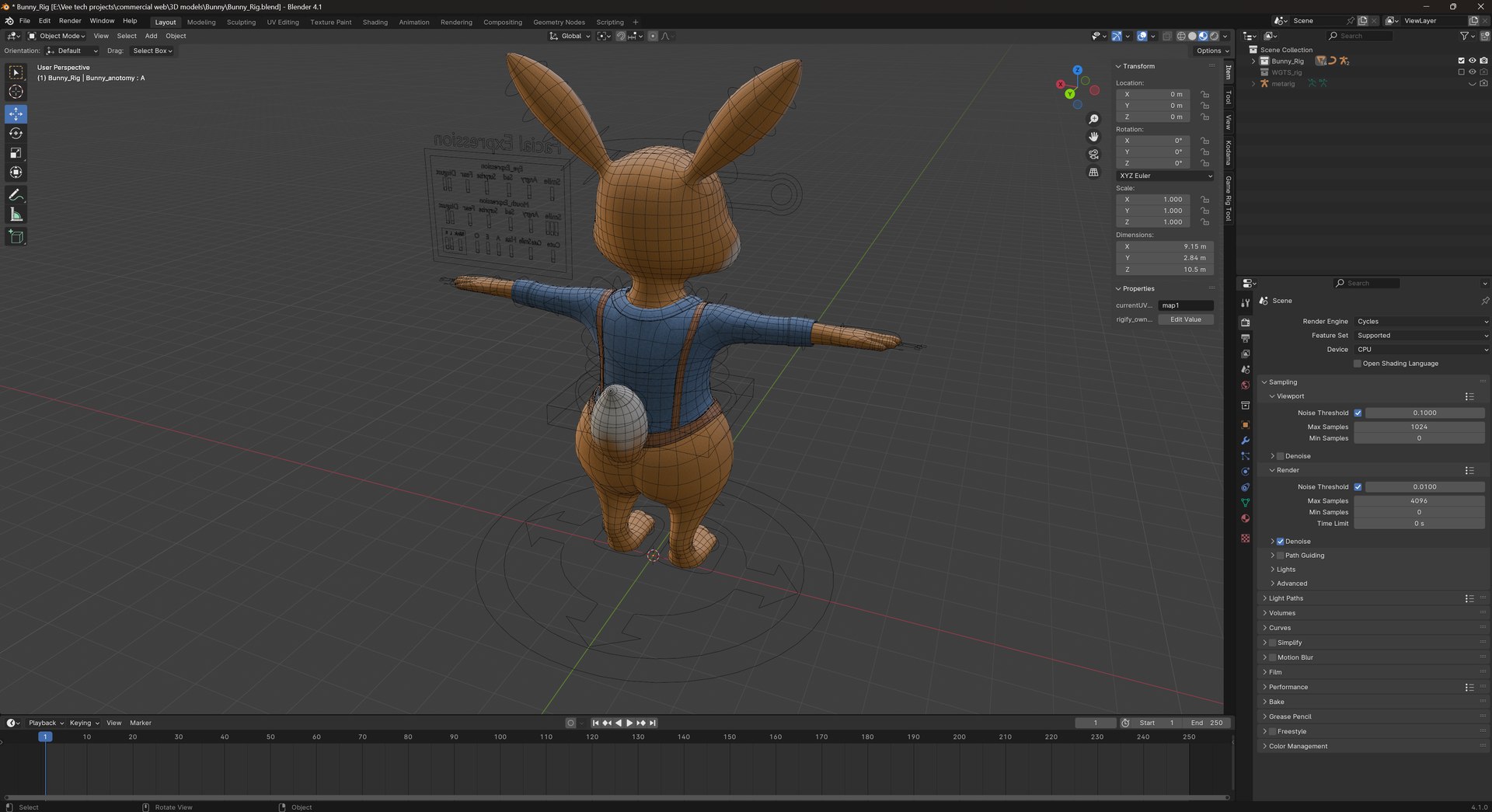This screenshot has width=1492, height=812.
Task: Open the Device dropdown showing CPU
Action: [x=1421, y=350]
